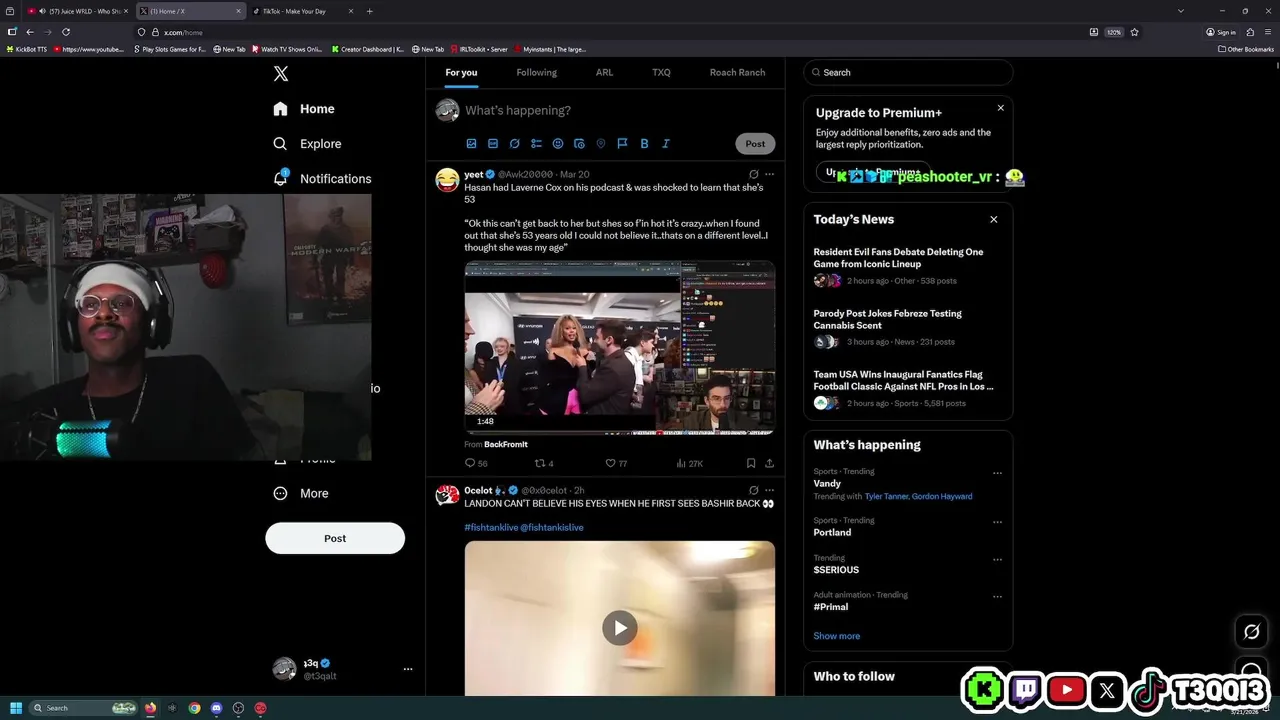This screenshot has height=720, width=1280.
Task: Select the For you tab
Action: coord(461,72)
